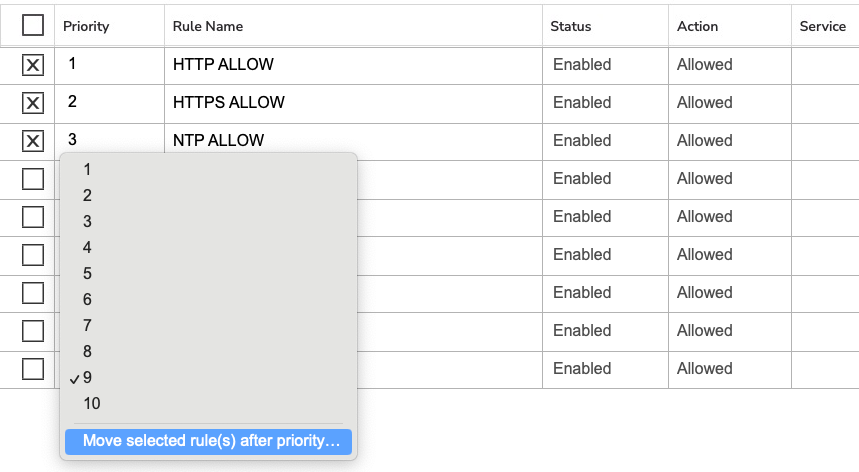Screen dimensions: 859x472
Task: Click Move selected rule(s) after priority option
Action: (x=208, y=441)
